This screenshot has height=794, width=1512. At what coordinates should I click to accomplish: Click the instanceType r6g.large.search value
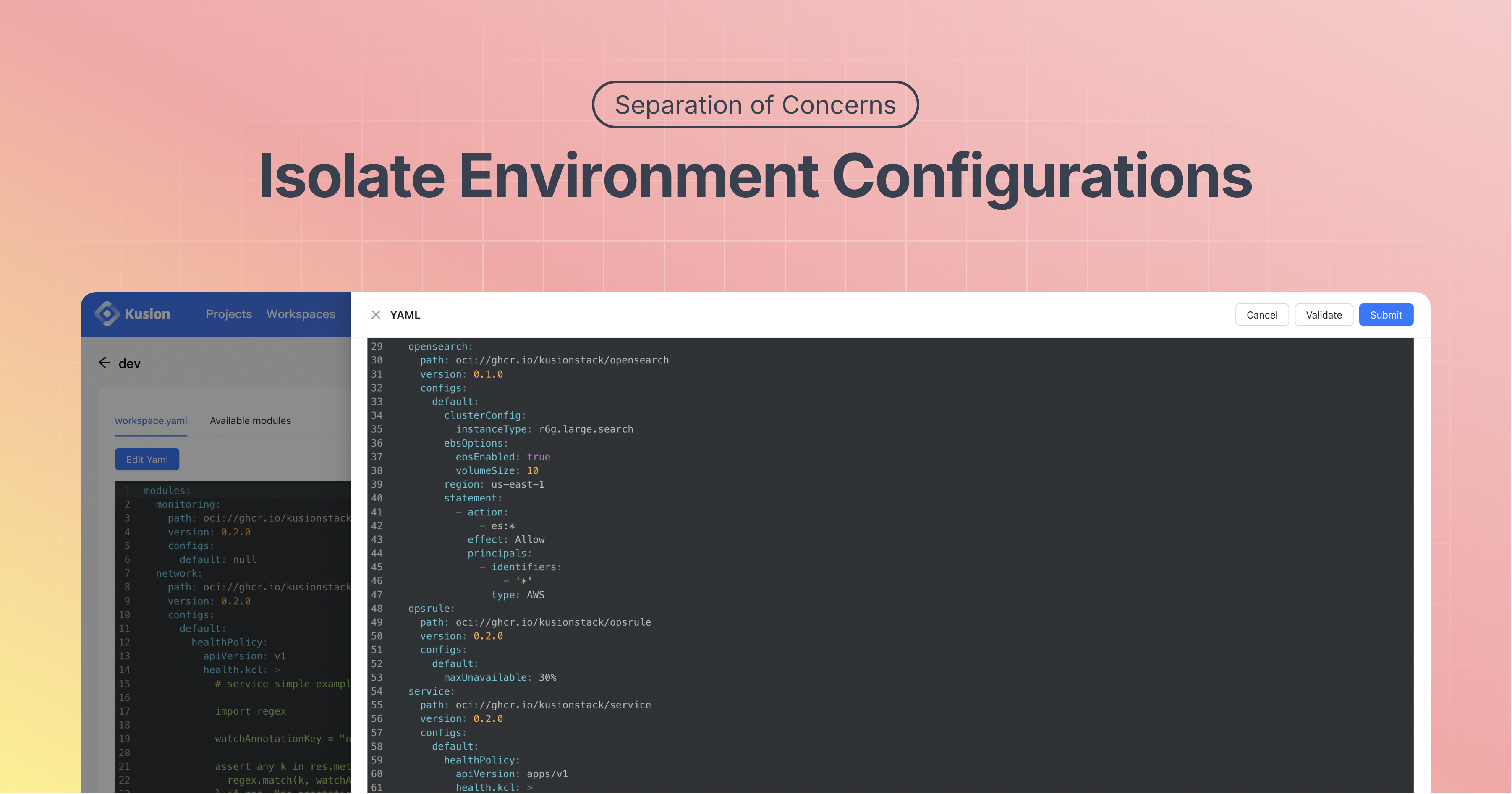click(586, 429)
